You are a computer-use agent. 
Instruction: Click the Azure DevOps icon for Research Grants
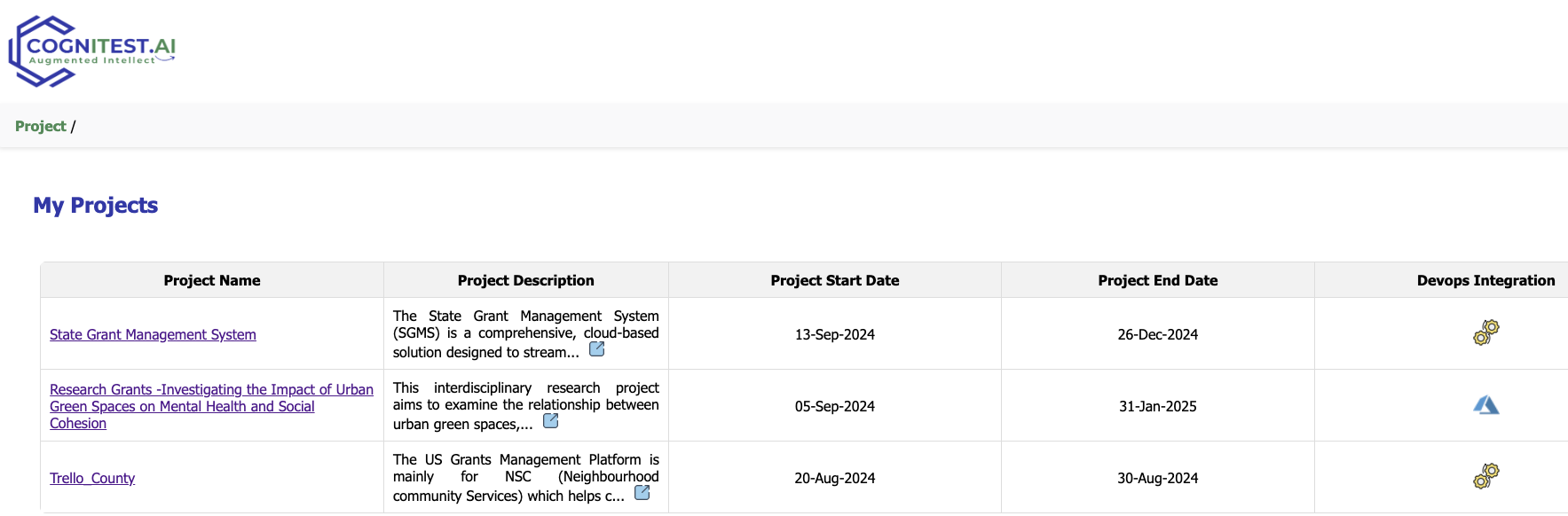click(1485, 405)
